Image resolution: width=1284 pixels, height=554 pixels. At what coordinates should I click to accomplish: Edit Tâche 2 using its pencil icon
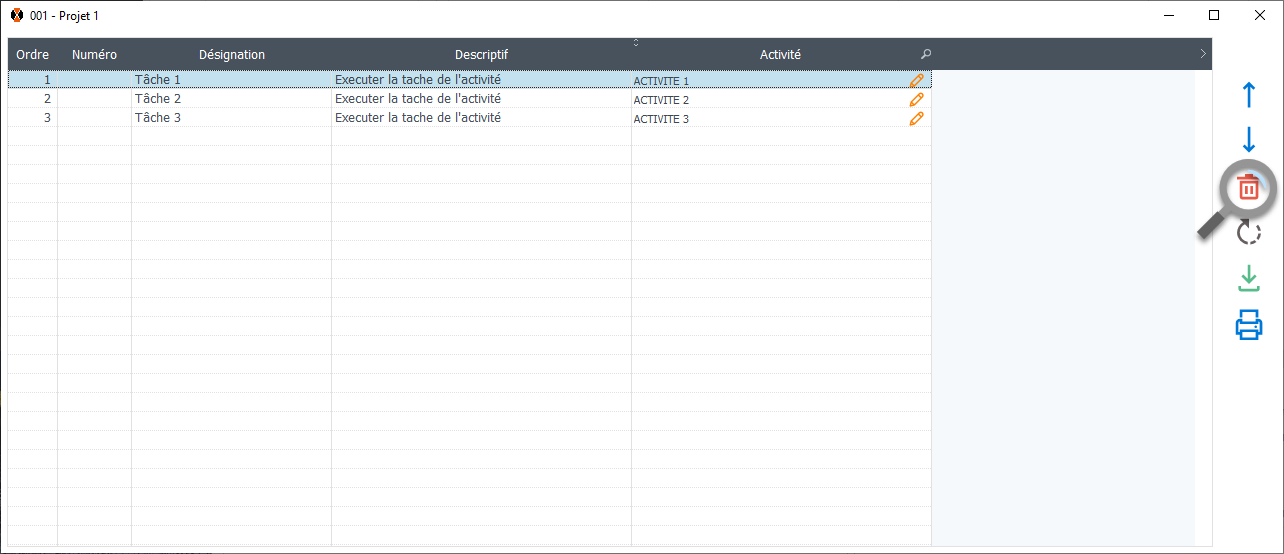point(916,99)
